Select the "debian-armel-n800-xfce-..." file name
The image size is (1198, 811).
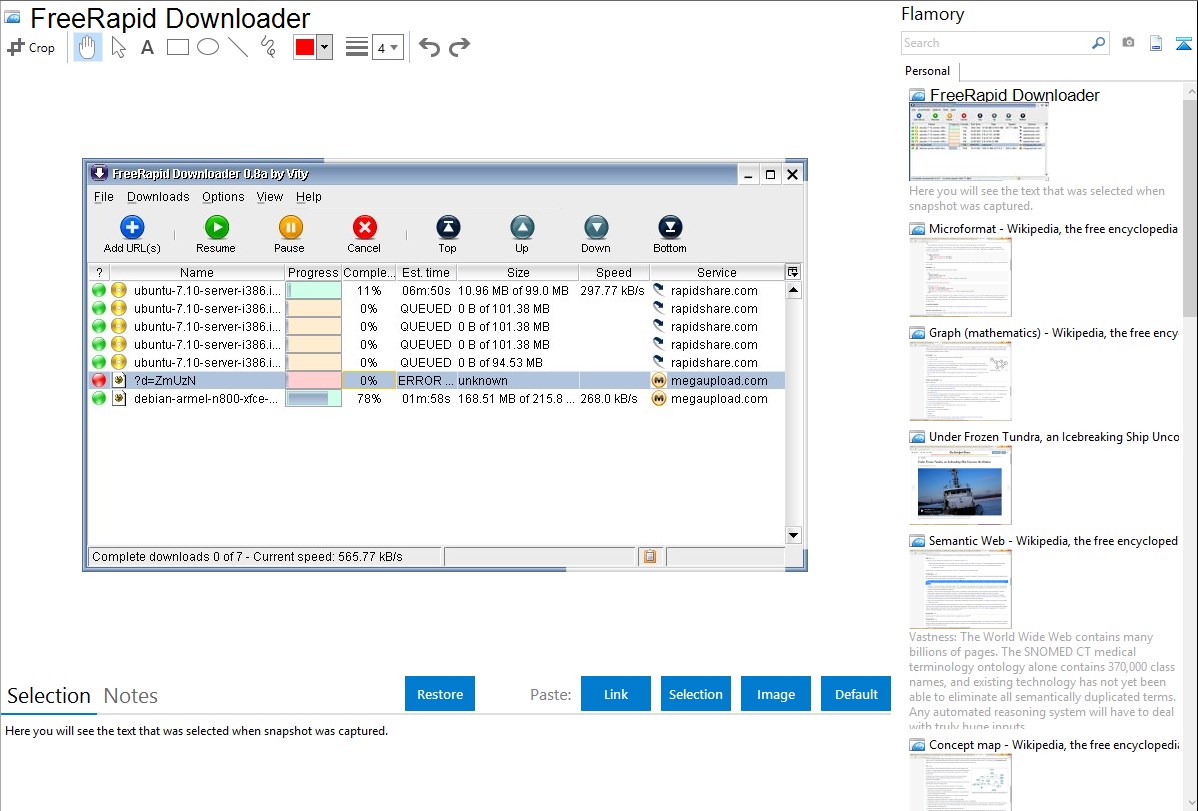206,398
